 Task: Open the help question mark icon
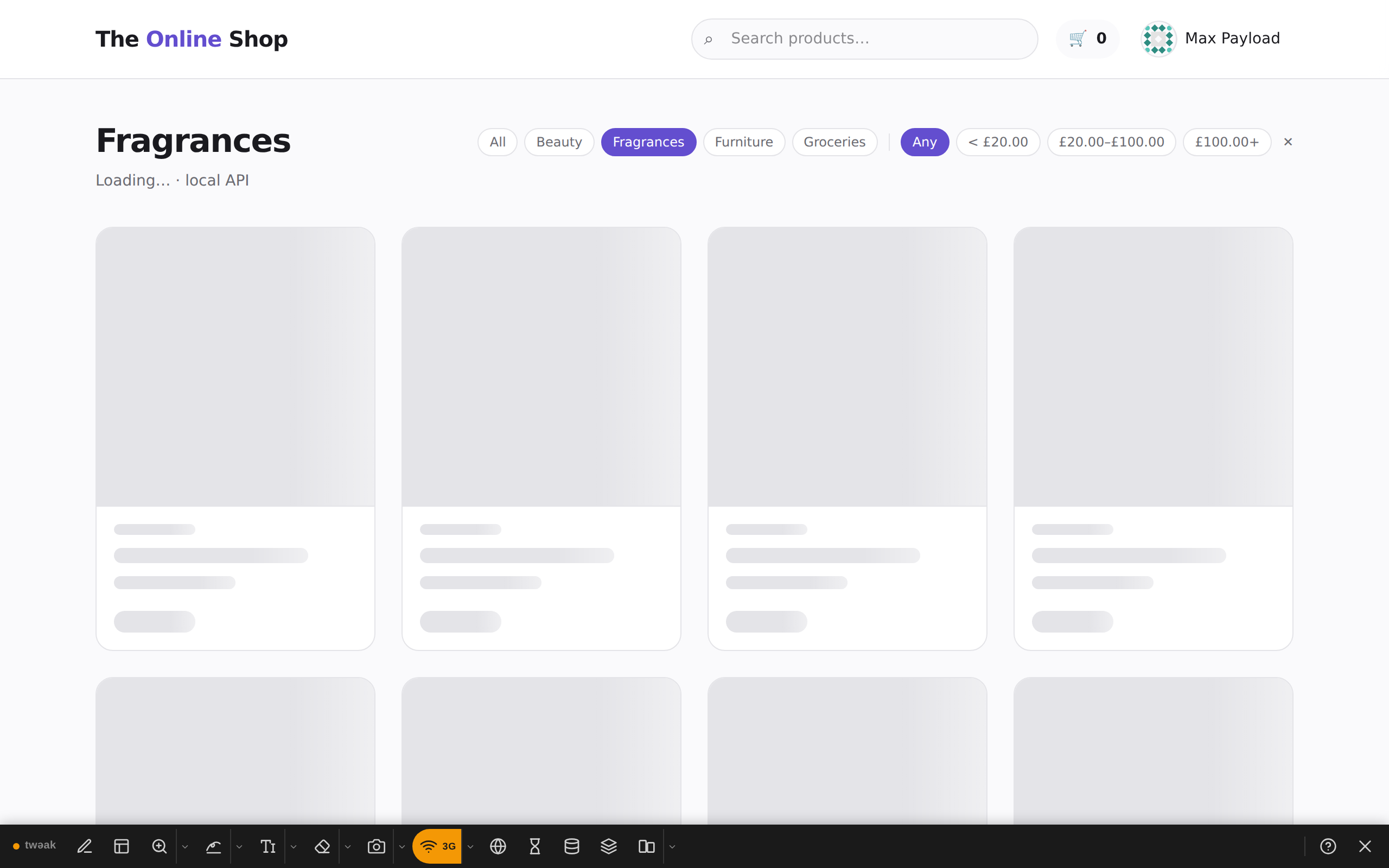click(x=1328, y=846)
